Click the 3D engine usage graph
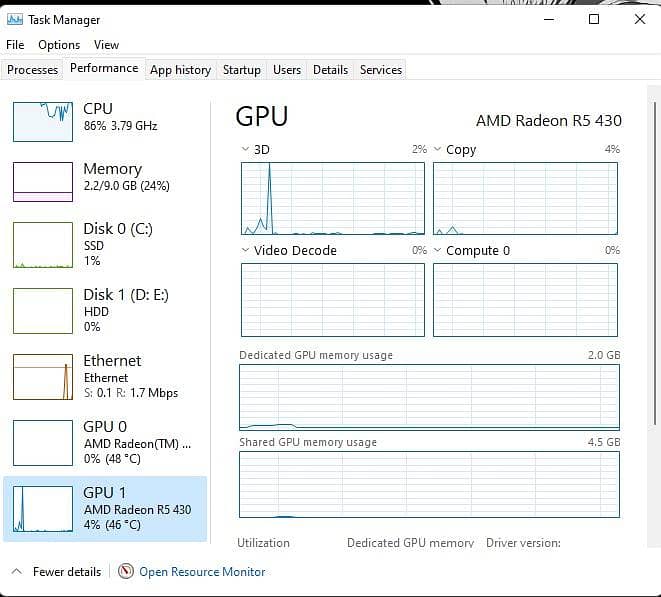Image resolution: width=661 pixels, height=597 pixels. (333, 199)
